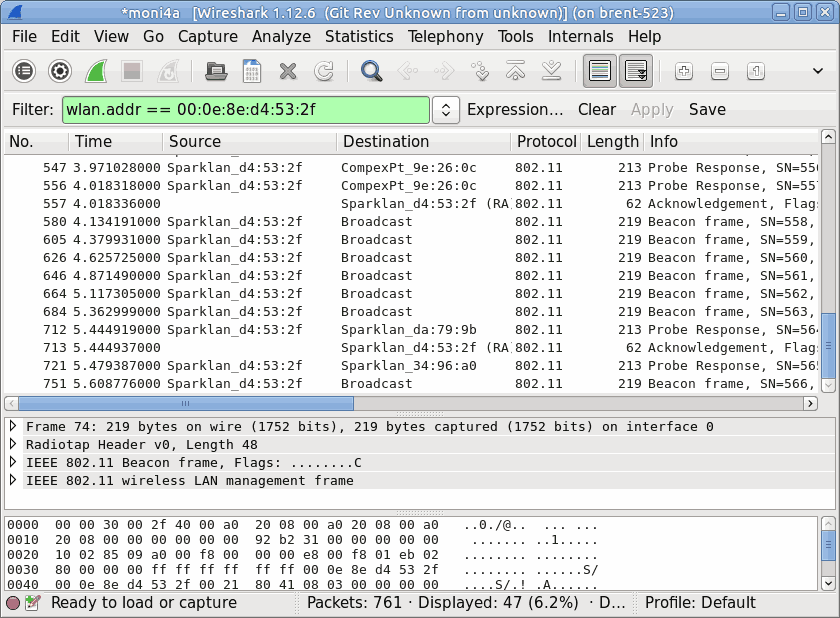Open the capture interfaces list icon
This screenshot has width=840, height=618.
tap(24, 71)
